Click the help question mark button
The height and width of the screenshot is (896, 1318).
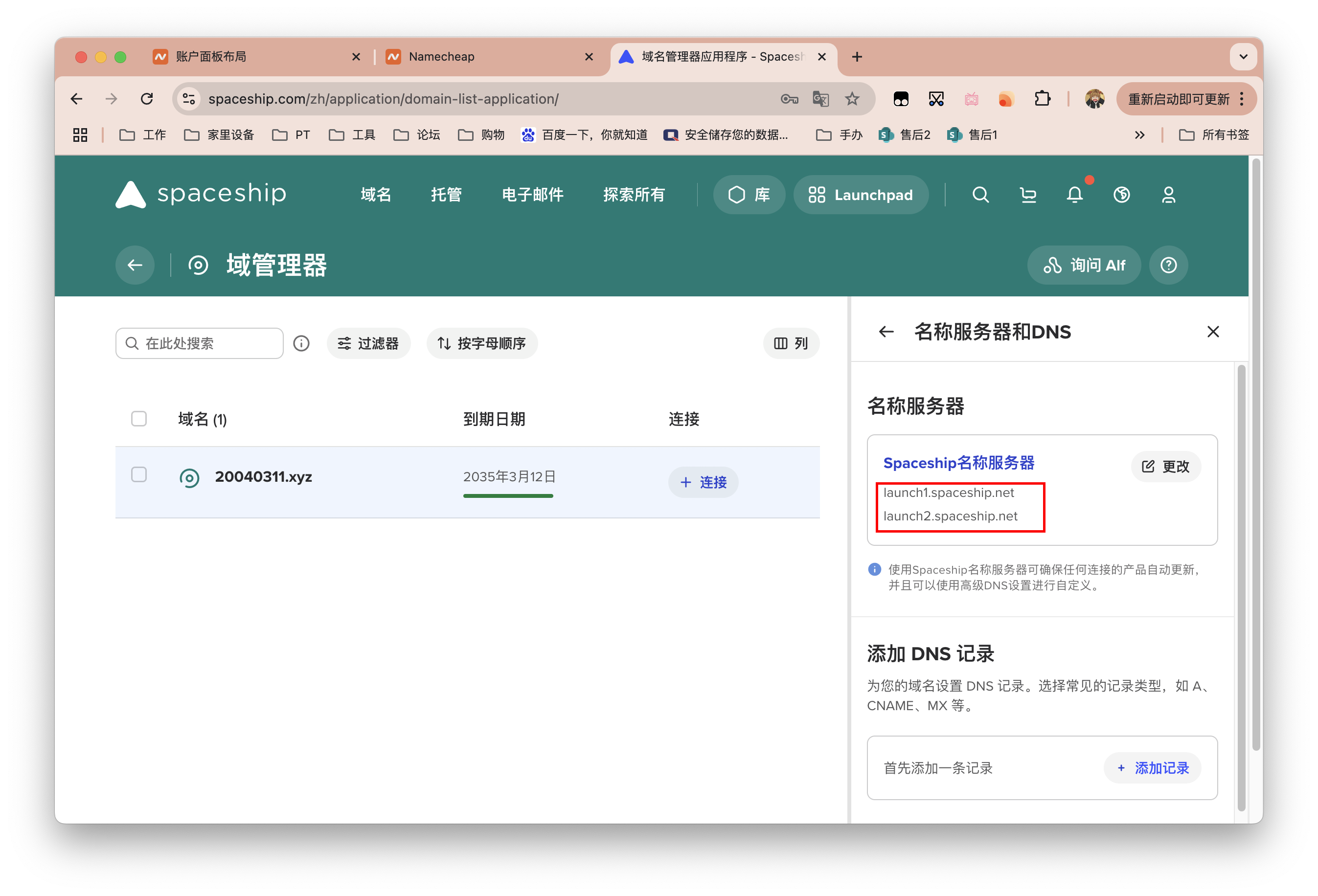pyautogui.click(x=1168, y=265)
